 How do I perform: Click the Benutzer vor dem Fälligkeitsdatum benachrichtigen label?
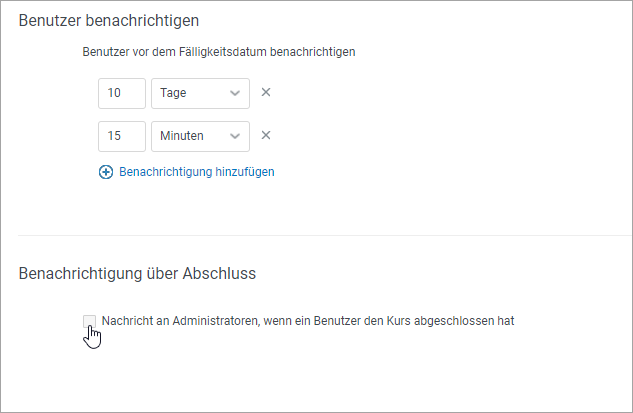tap(219, 52)
